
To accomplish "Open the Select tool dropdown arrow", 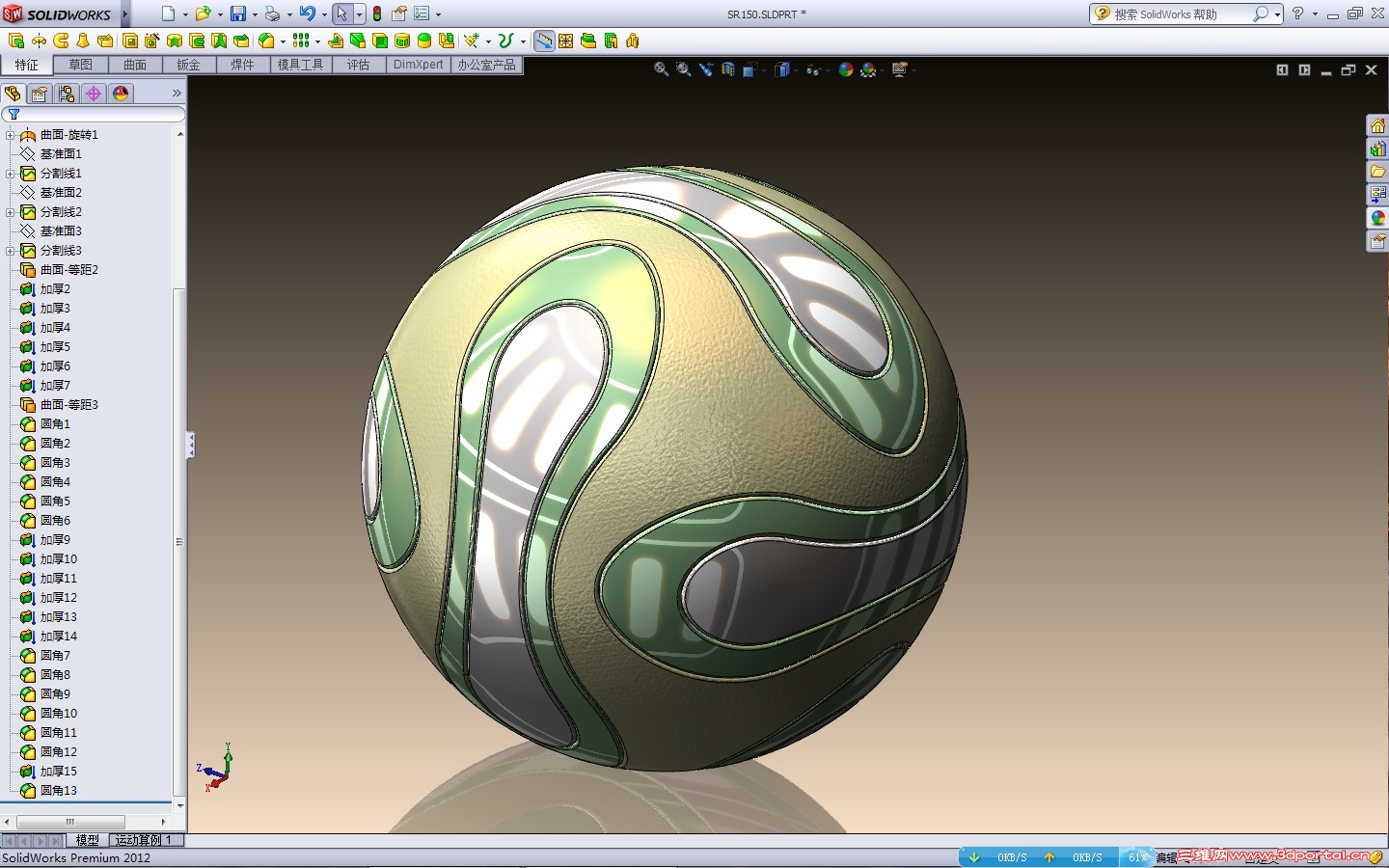I will pyautogui.click(x=359, y=14).
